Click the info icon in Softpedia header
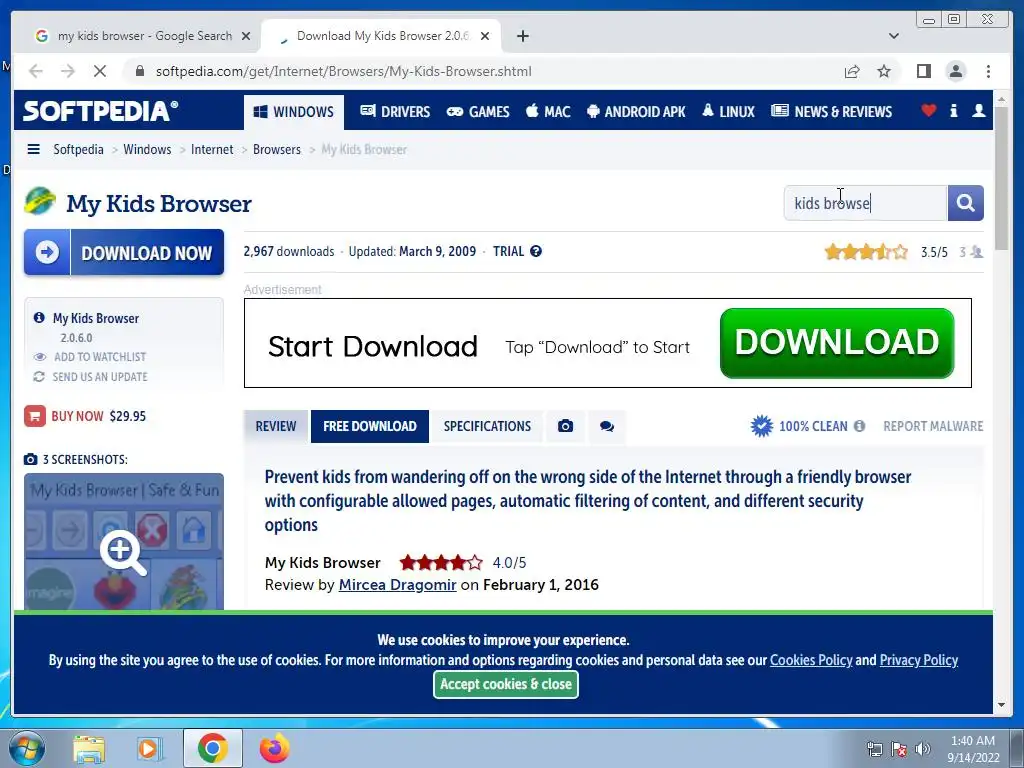 click(x=953, y=111)
